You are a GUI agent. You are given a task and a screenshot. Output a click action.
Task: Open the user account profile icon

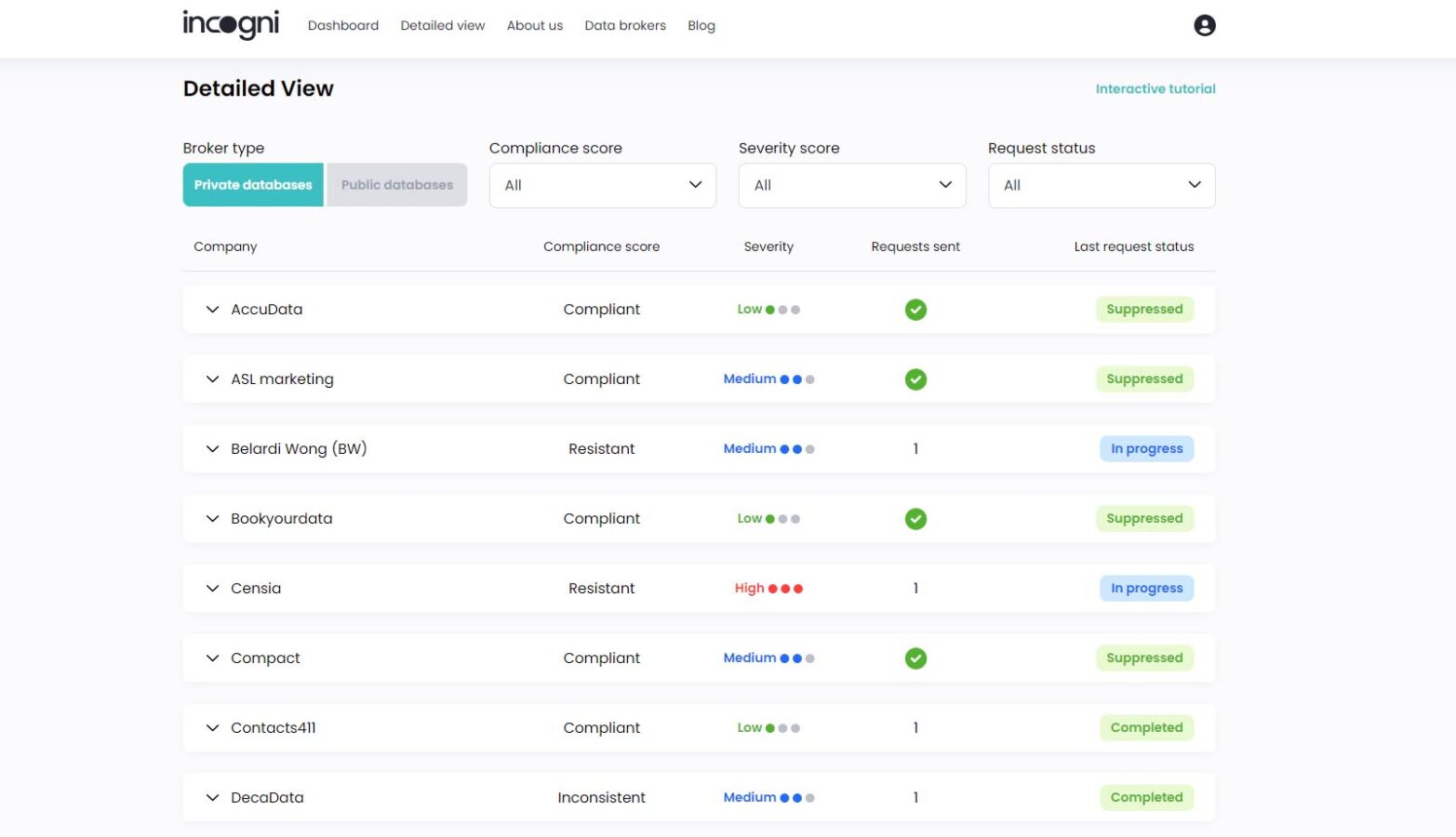pos(1204,25)
